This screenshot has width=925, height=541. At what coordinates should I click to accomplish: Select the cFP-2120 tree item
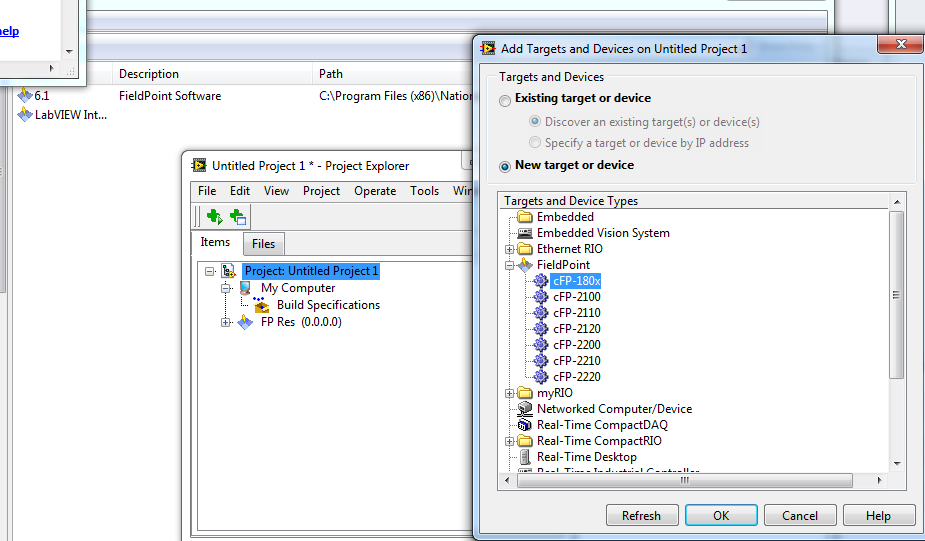coord(576,329)
